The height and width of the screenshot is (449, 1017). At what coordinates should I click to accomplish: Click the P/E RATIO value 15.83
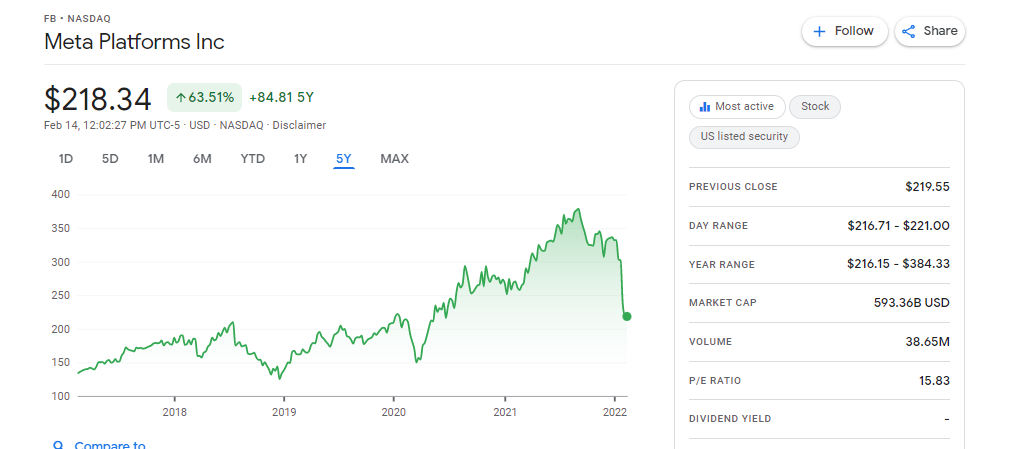pos(935,381)
